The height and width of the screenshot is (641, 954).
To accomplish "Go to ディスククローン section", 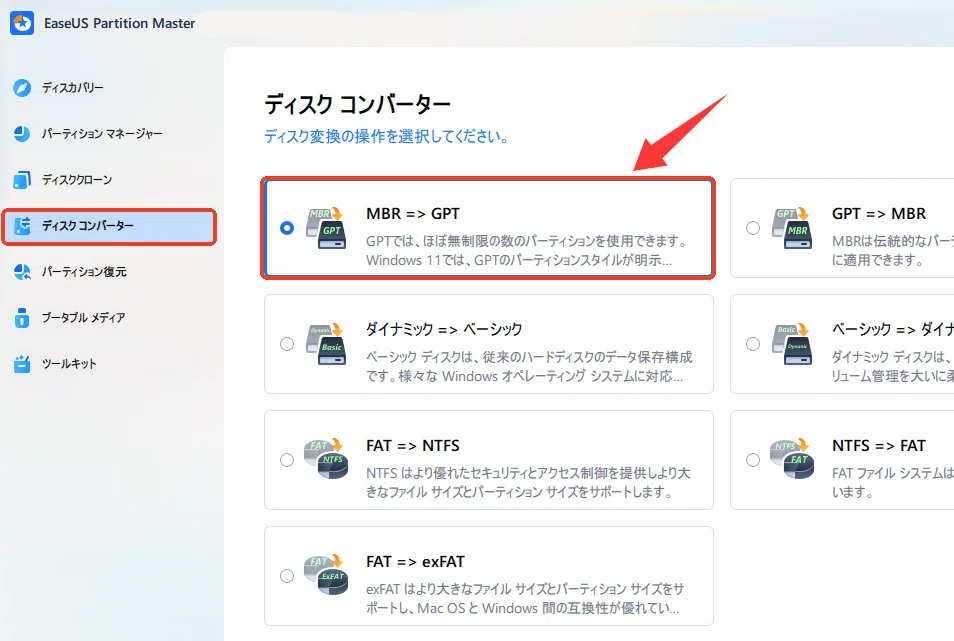I will tap(108, 180).
